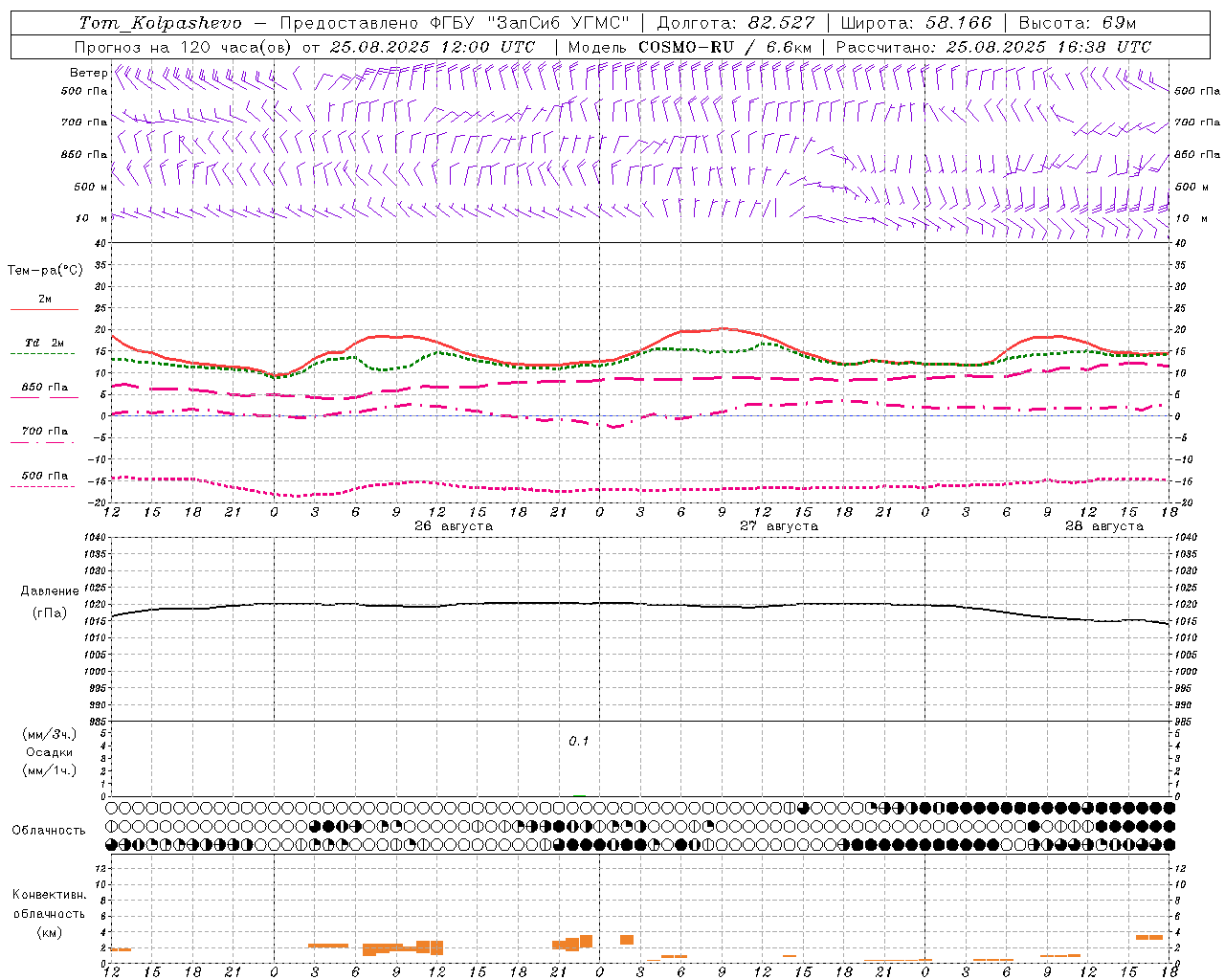The width and height of the screenshot is (1225, 980).
Task: Click the longitude value Долгота: 82.527
Action: coord(736,23)
